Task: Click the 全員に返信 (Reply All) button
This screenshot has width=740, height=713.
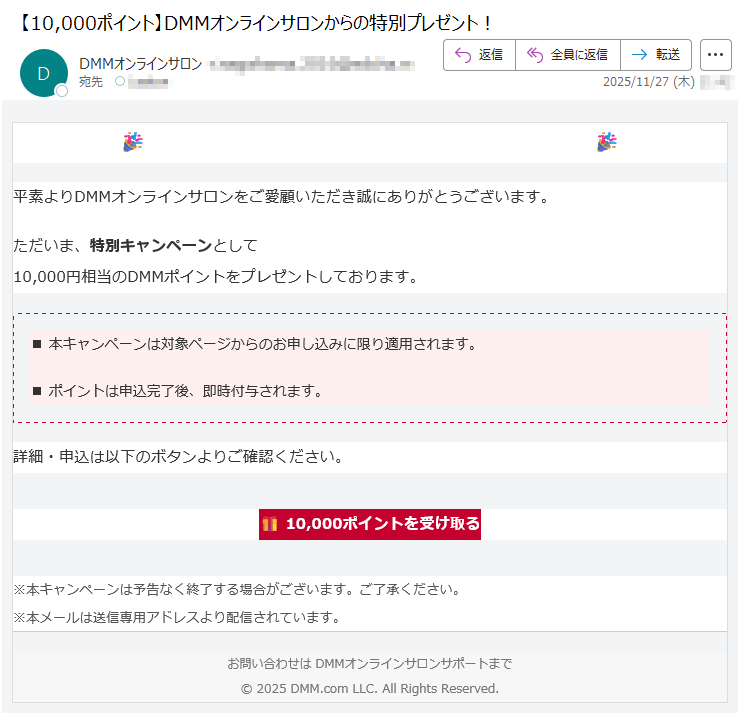Action: click(567, 55)
